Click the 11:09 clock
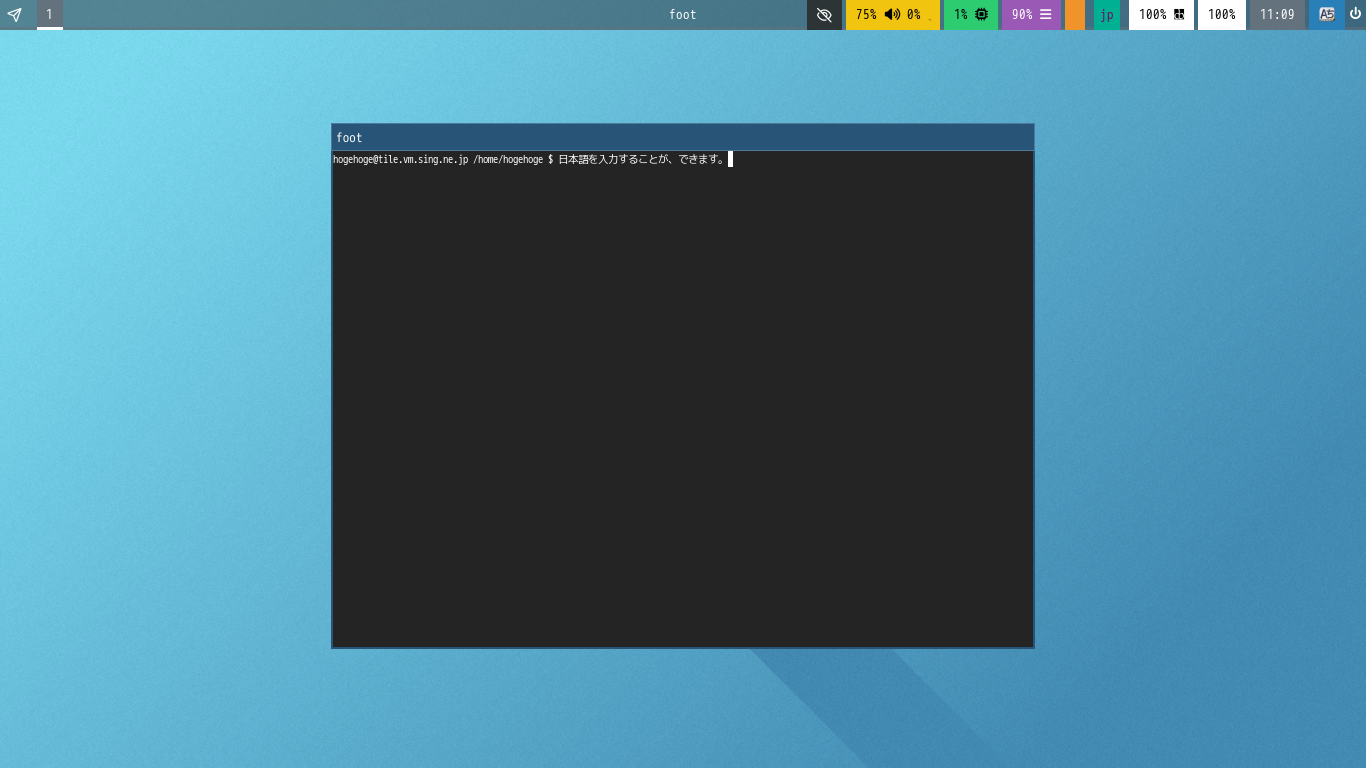 (1277, 15)
